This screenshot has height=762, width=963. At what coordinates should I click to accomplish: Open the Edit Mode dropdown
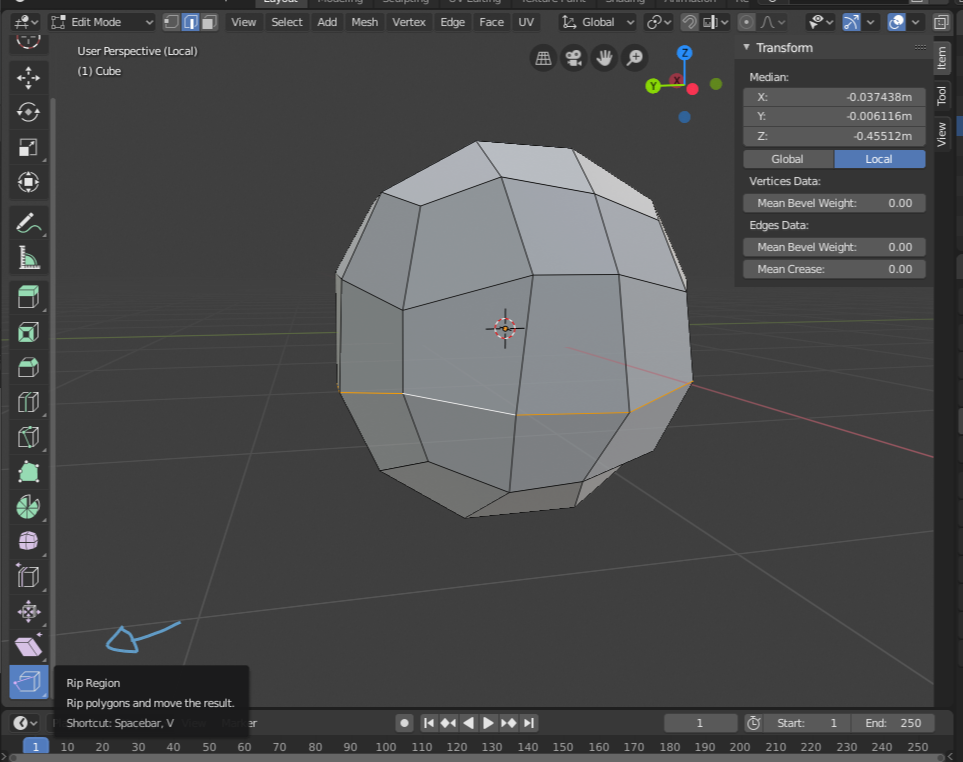(103, 23)
